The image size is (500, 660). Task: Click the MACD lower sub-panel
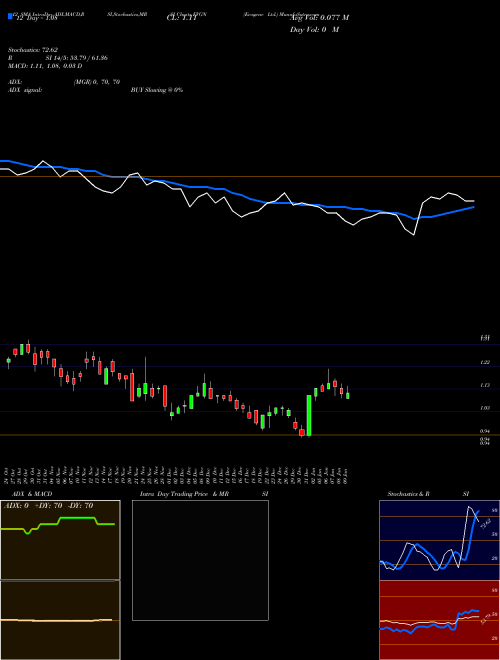60,620
